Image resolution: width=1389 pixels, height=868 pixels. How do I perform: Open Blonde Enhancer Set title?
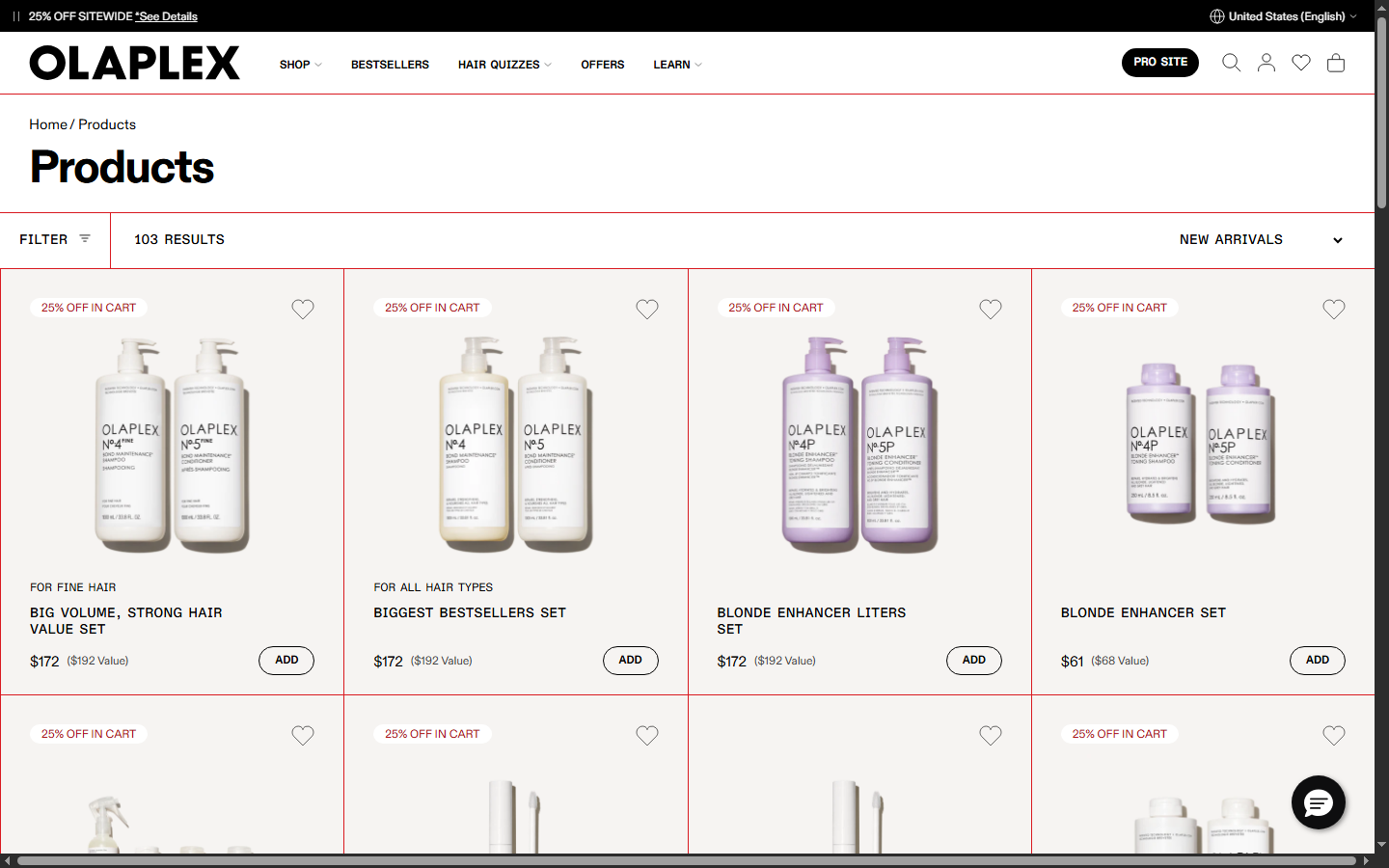coord(1143,612)
